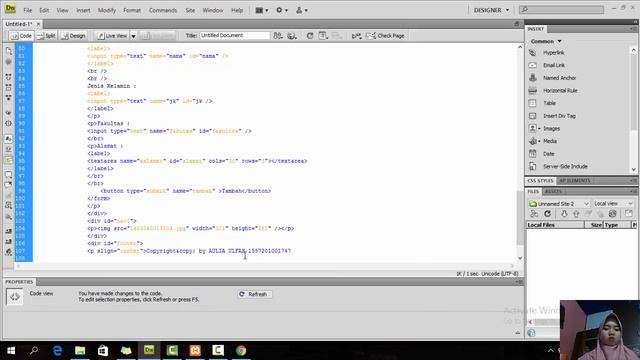Switch to Code view
This screenshot has width=640, height=360.
click(21, 36)
